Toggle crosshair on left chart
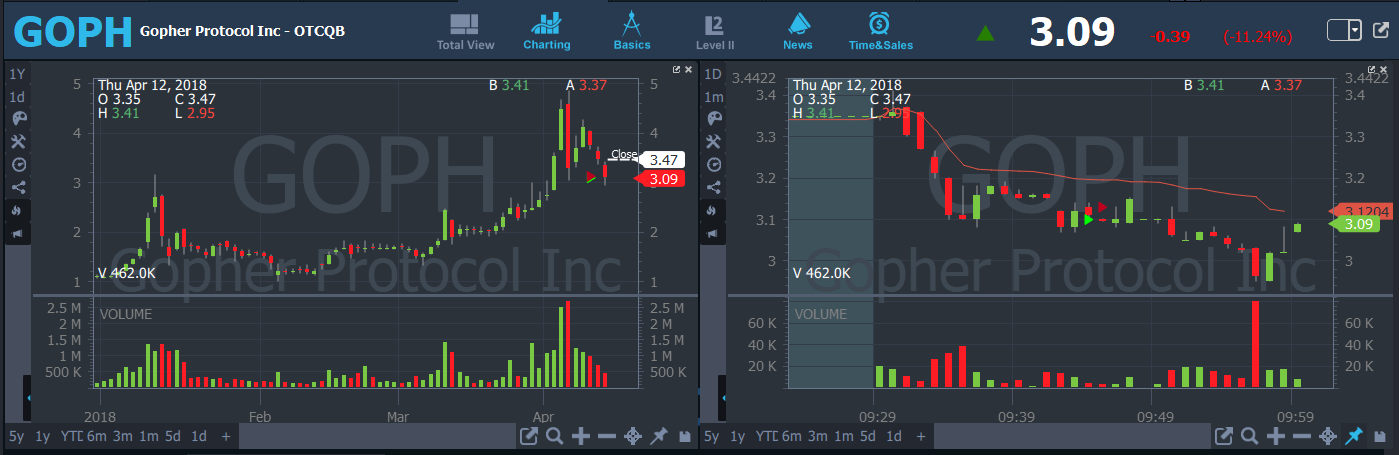The width and height of the screenshot is (1399, 455). [633, 437]
